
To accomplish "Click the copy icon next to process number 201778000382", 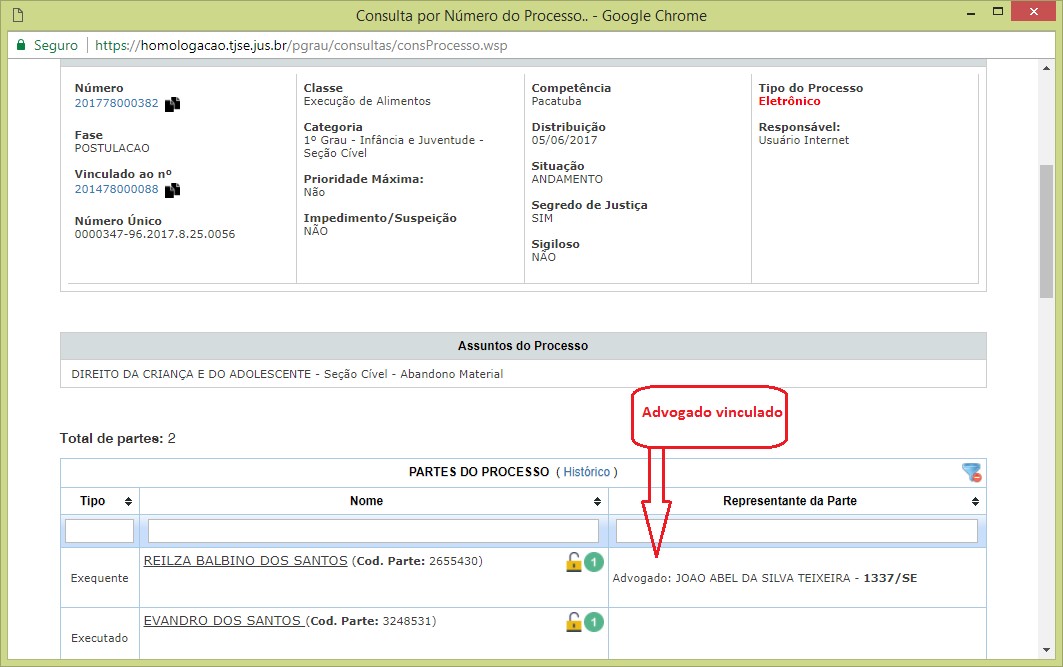I will 173,103.
